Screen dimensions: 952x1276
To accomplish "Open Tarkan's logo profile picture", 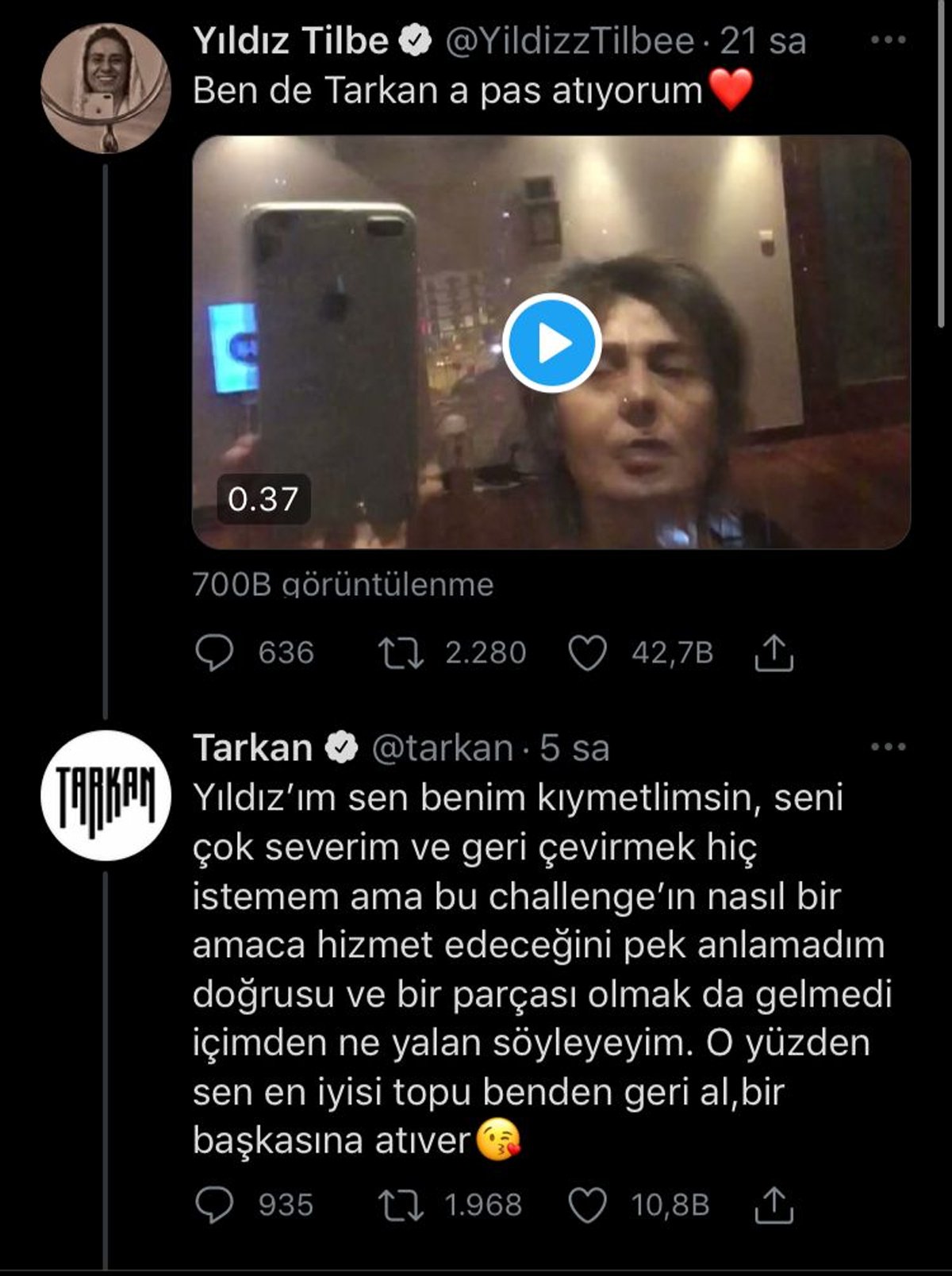I will coord(105,796).
